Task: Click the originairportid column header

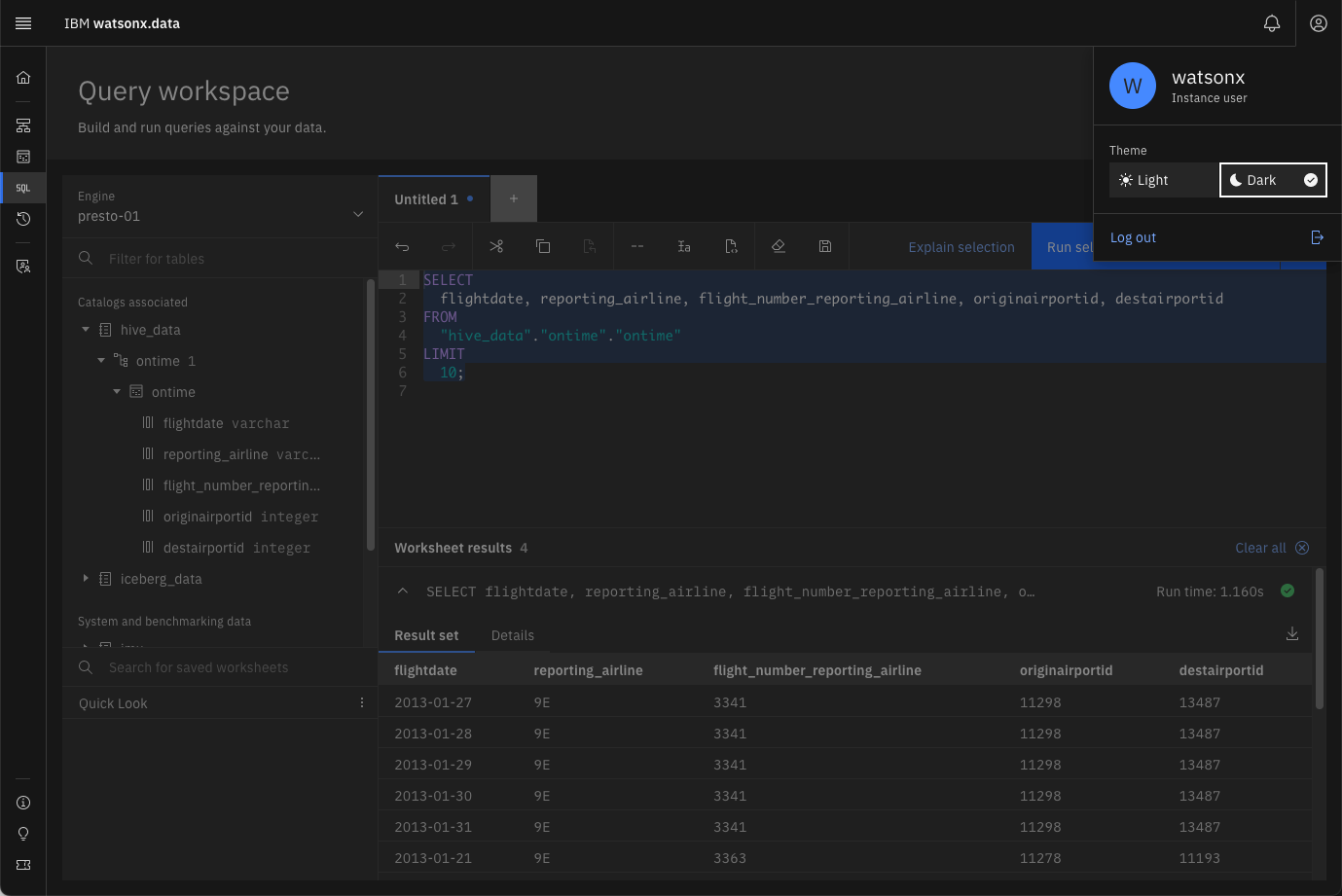Action: (1067, 670)
